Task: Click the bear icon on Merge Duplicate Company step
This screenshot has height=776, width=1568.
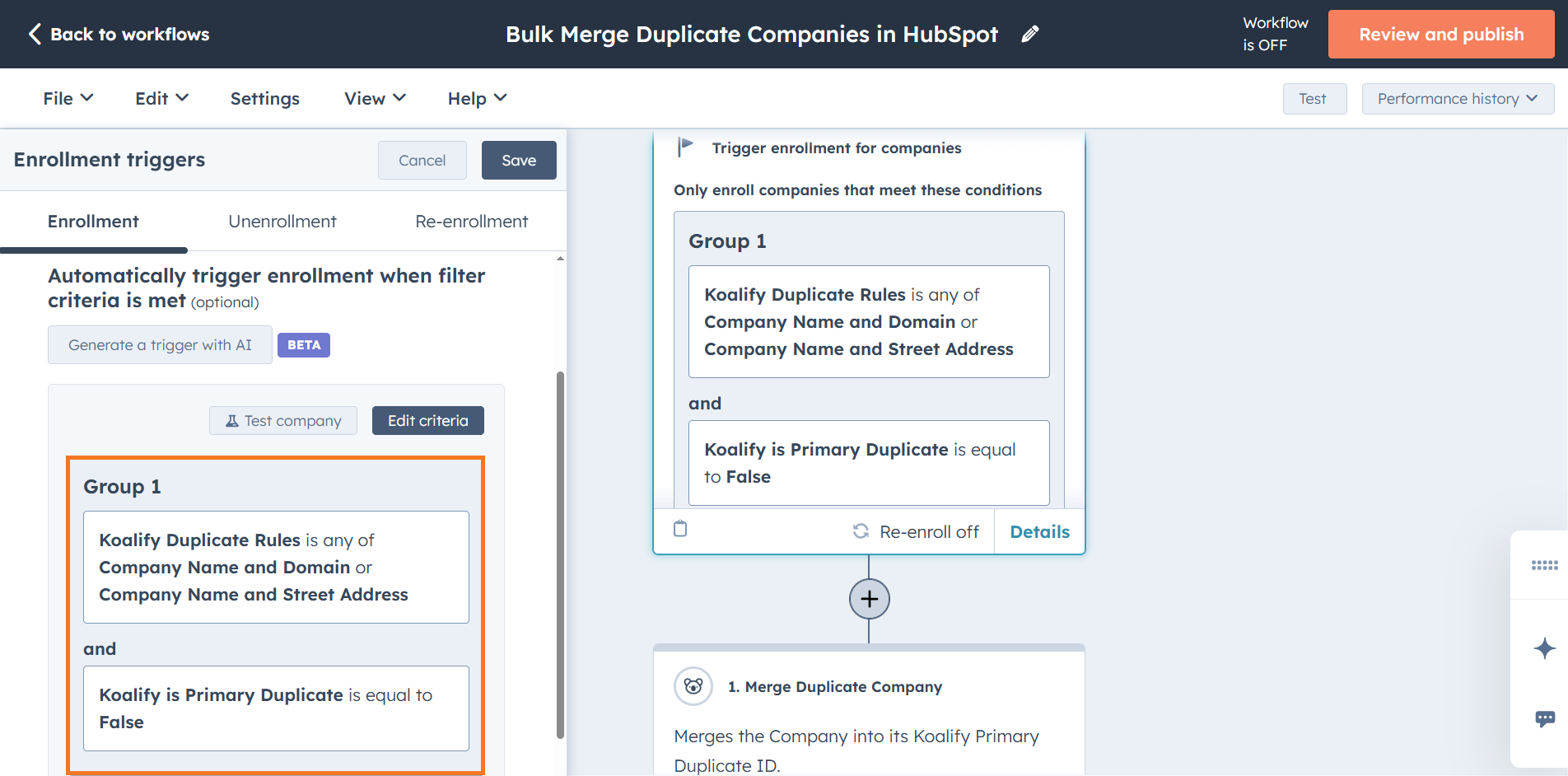Action: 693,686
